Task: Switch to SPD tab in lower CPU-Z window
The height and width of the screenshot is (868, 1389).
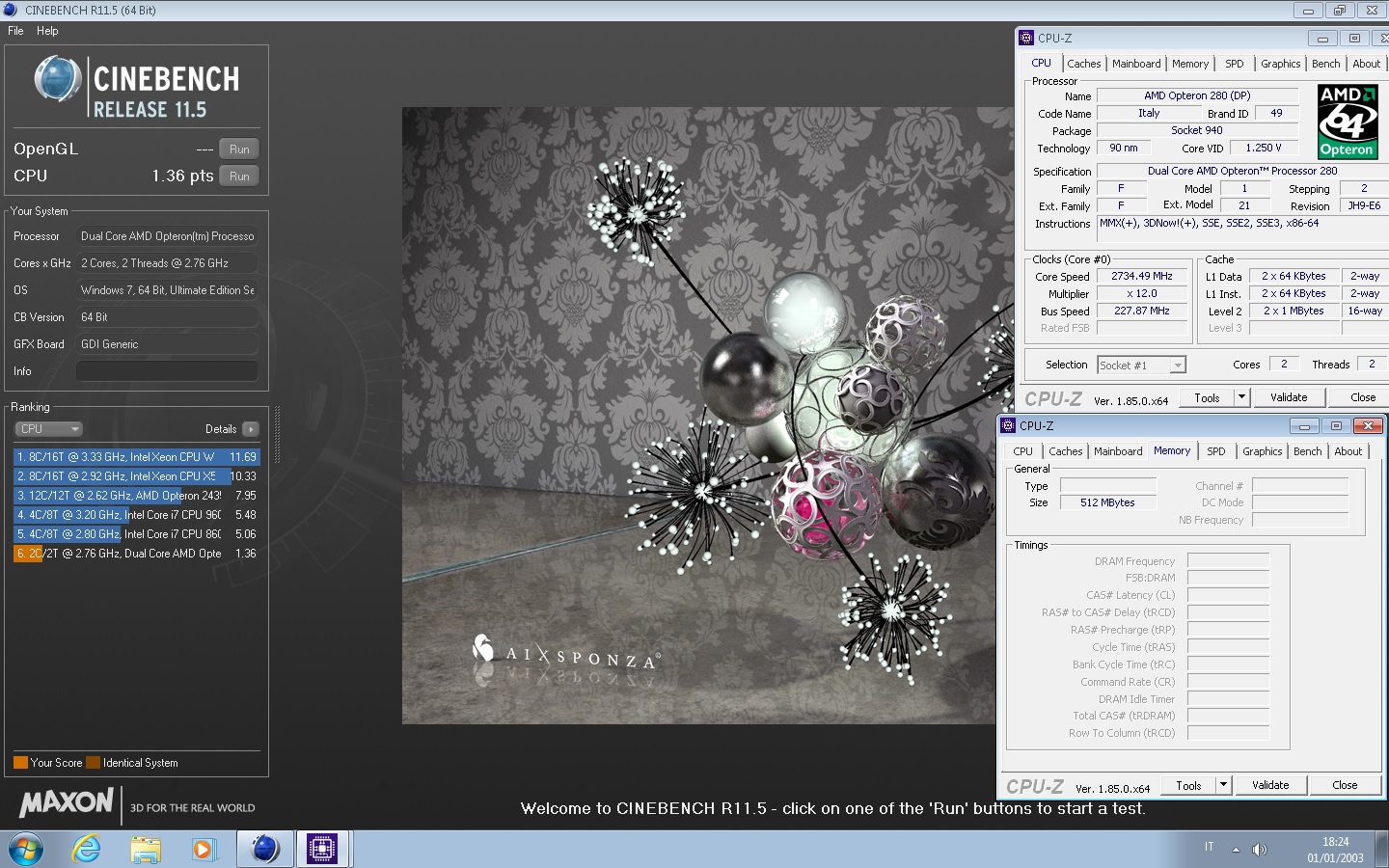Action: [x=1216, y=451]
